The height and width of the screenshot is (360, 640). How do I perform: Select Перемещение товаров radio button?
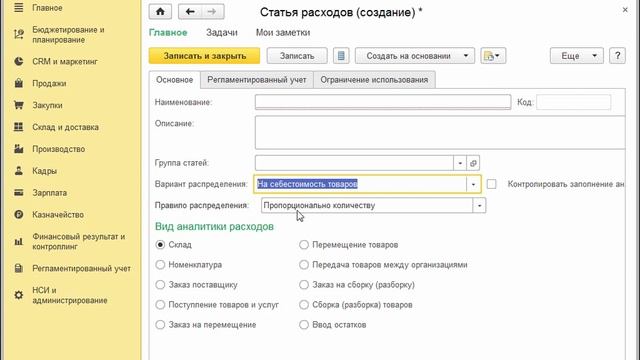tap(304, 244)
